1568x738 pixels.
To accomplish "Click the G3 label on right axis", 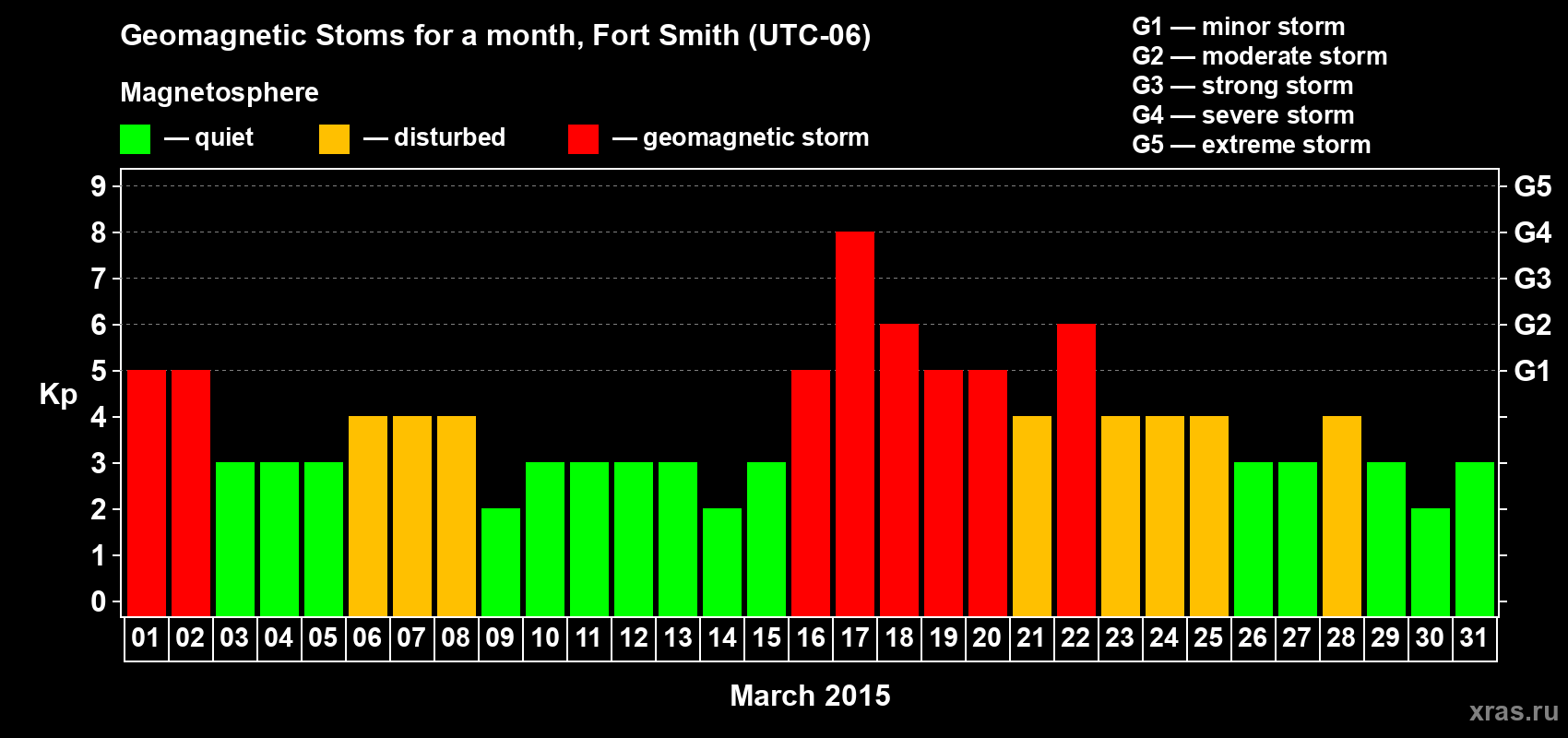I will [1533, 279].
